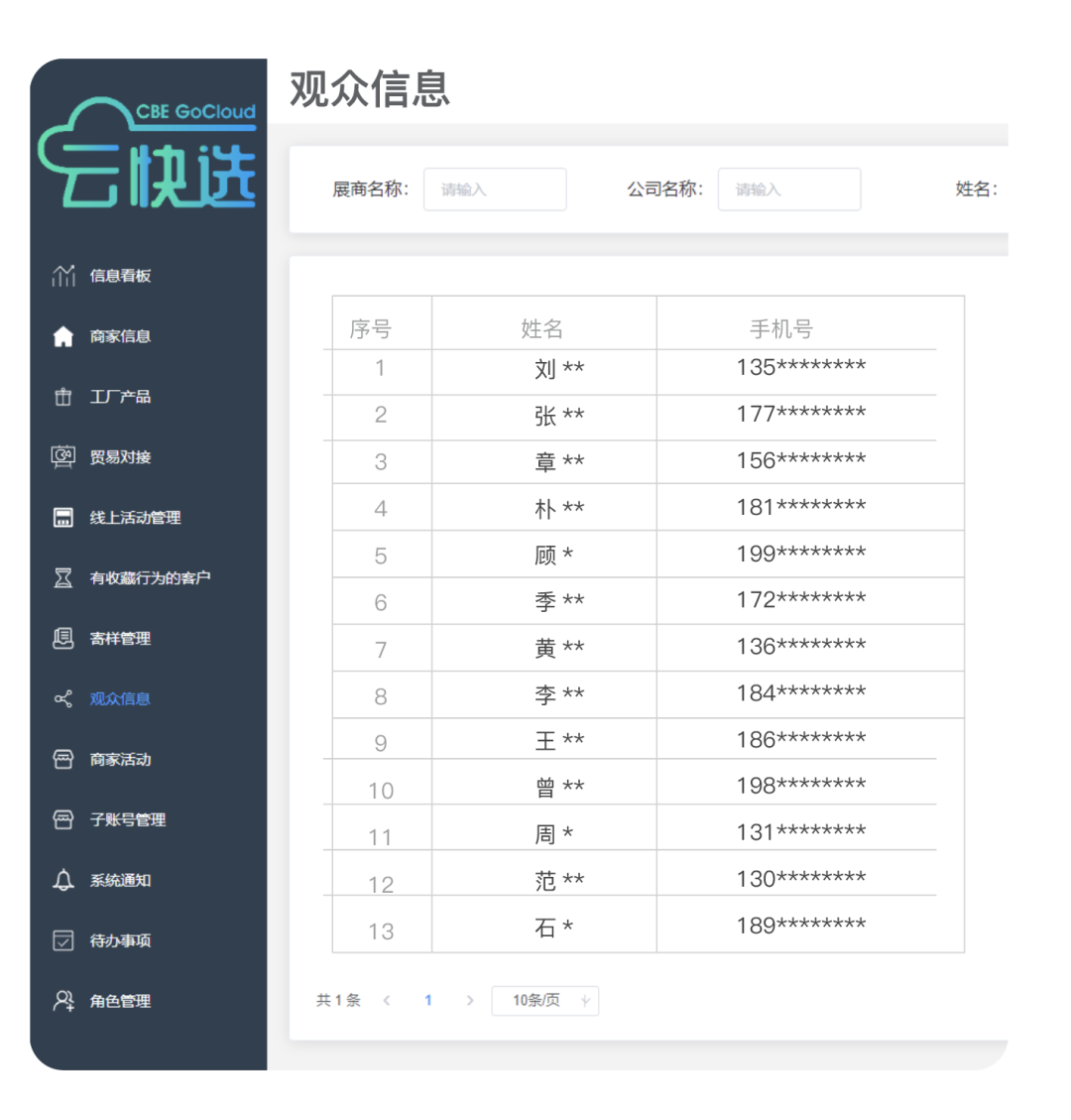Viewport: 1071px width, 1120px height.
Task: Open the 10条/页 page size dropdown
Action: (x=543, y=1001)
